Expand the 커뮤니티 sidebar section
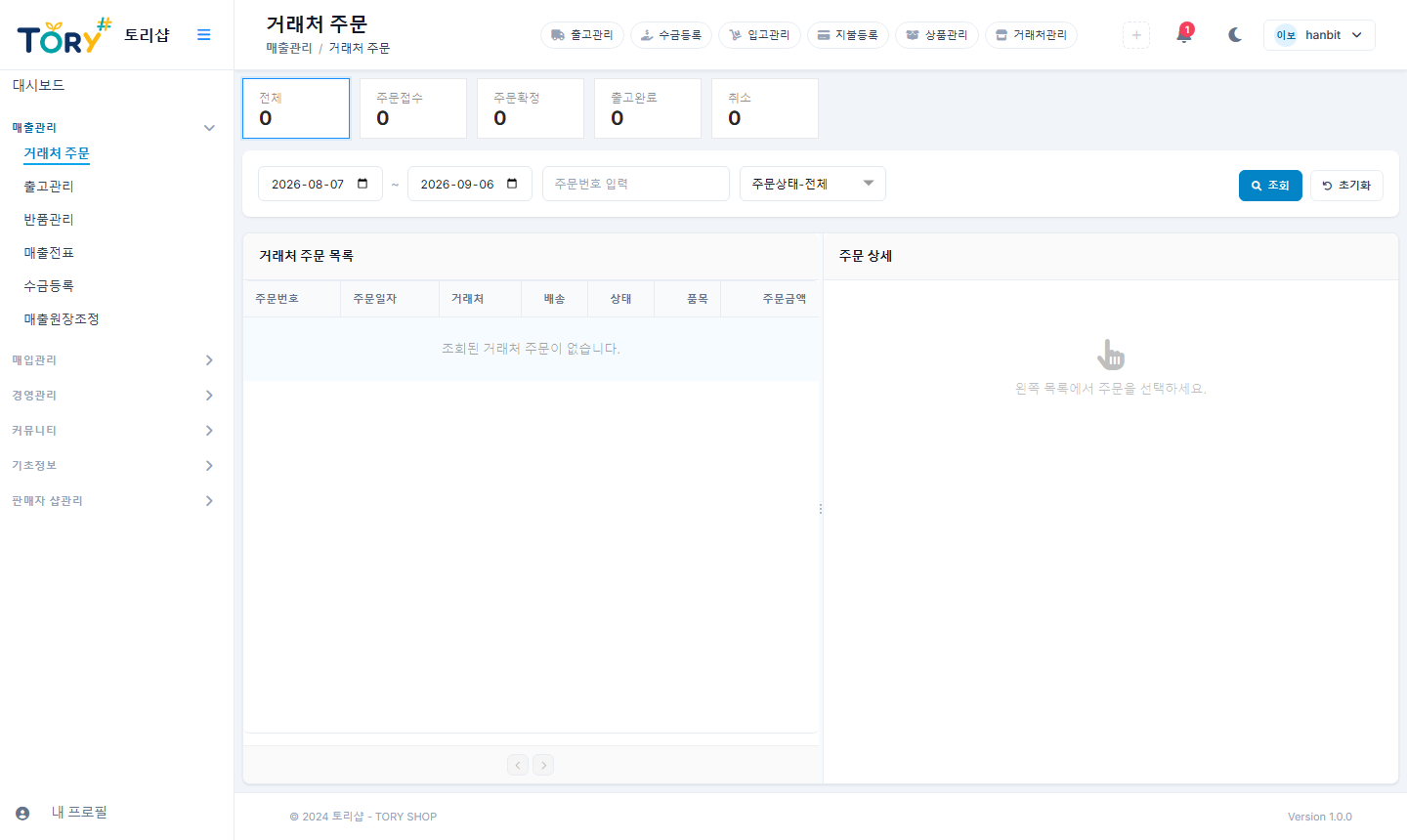The width and height of the screenshot is (1407, 840). (113, 431)
